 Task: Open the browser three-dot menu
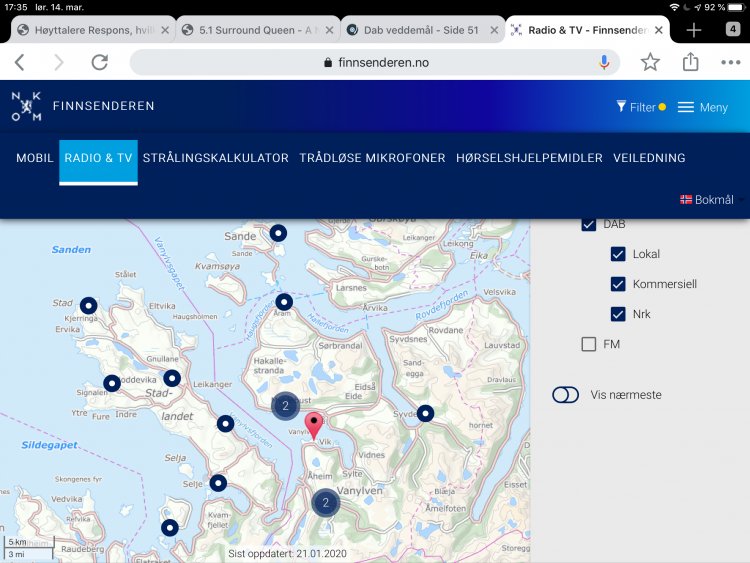730,62
